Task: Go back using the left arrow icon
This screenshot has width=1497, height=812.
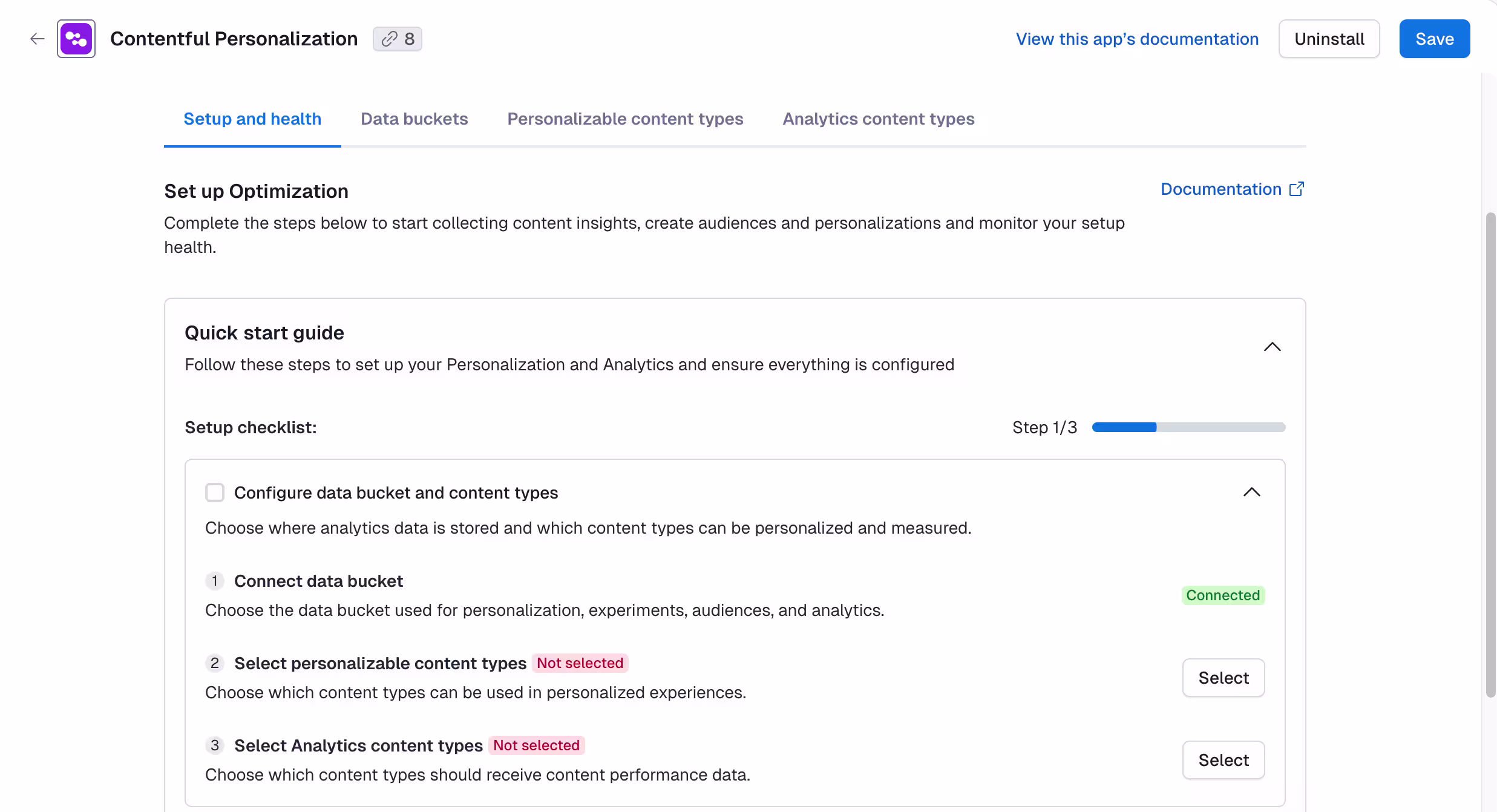Action: tap(38, 39)
